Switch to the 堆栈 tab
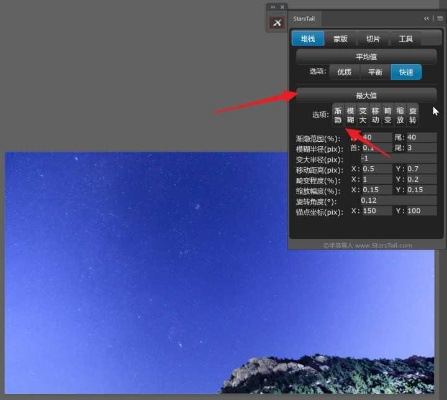447x400 pixels. click(308, 39)
